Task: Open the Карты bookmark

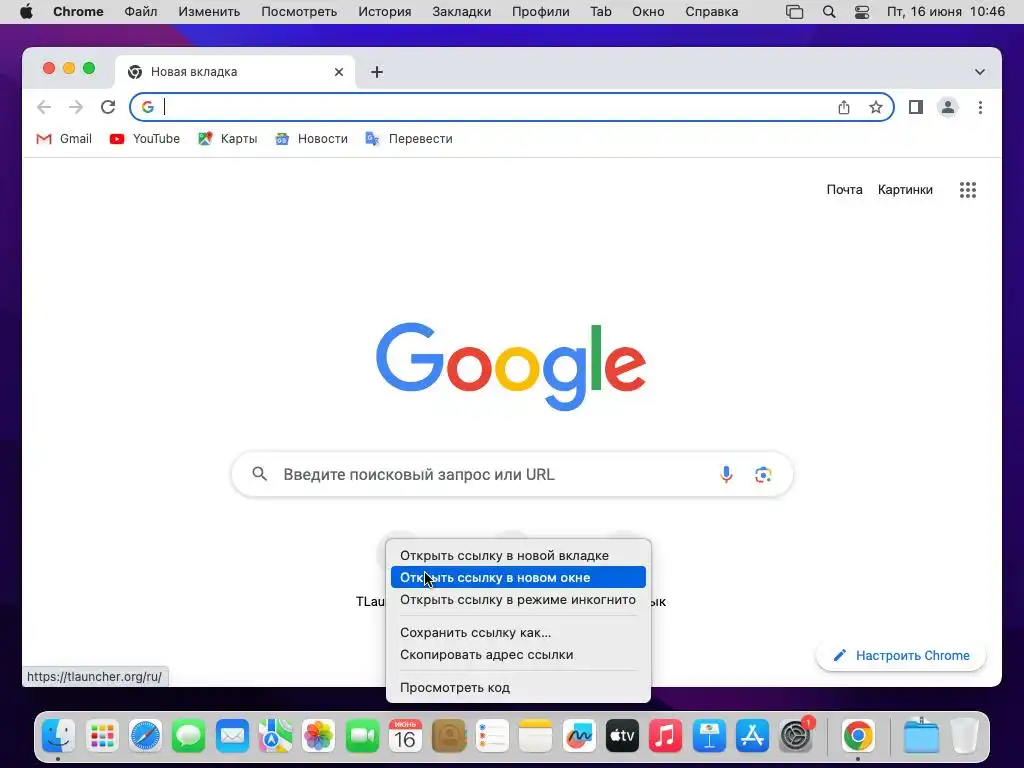Action: 227,138
